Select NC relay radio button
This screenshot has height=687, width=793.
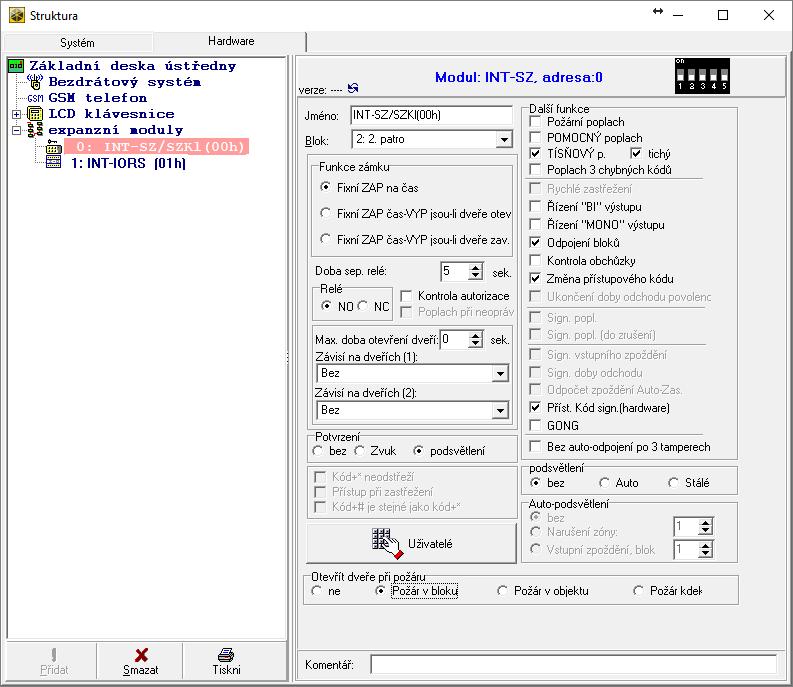pos(363,306)
